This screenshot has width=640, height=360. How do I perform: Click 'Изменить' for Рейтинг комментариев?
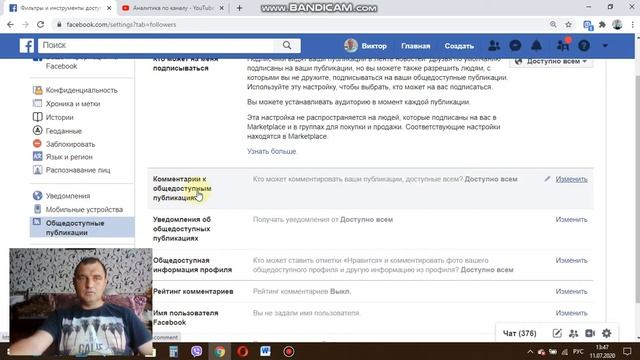click(571, 291)
